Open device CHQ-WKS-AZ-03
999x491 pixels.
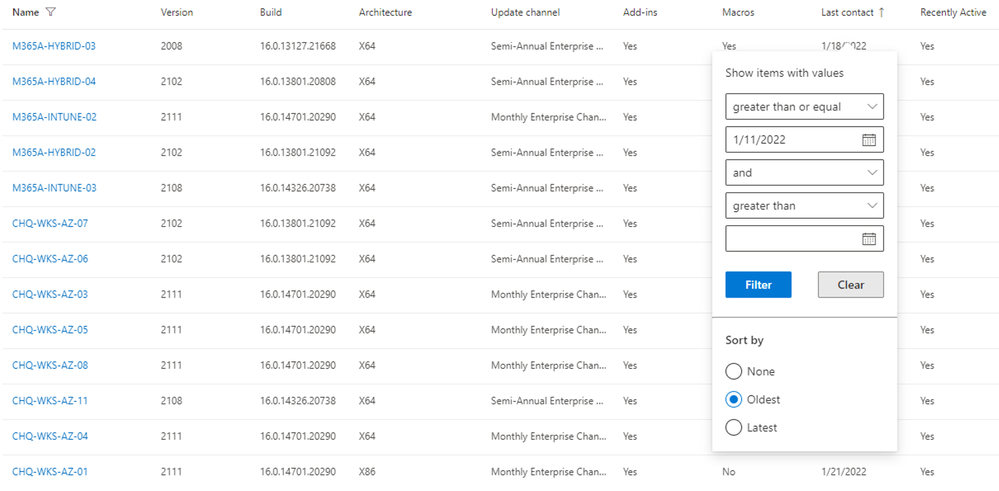50,294
